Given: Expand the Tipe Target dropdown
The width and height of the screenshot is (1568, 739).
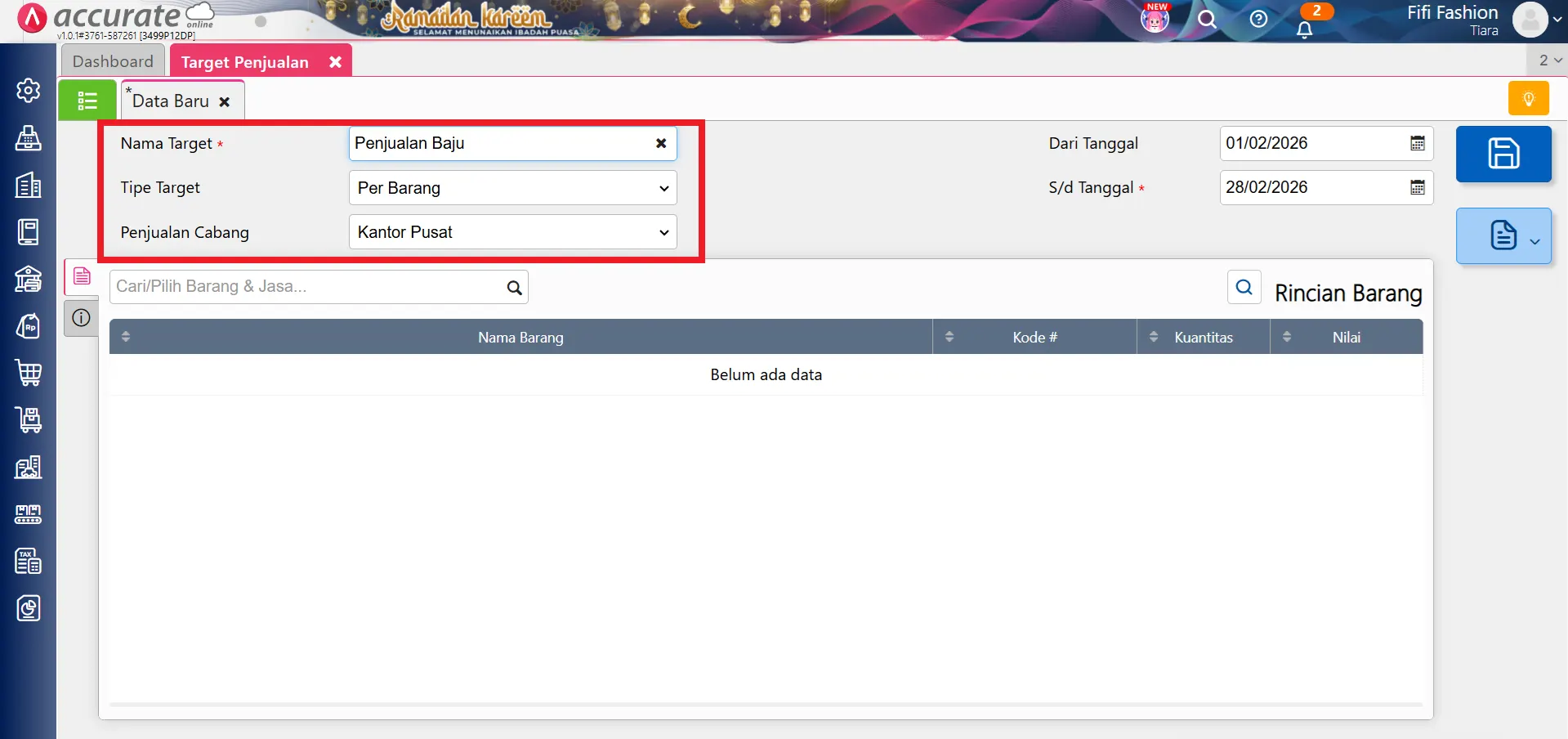Looking at the screenshot, I should [512, 188].
